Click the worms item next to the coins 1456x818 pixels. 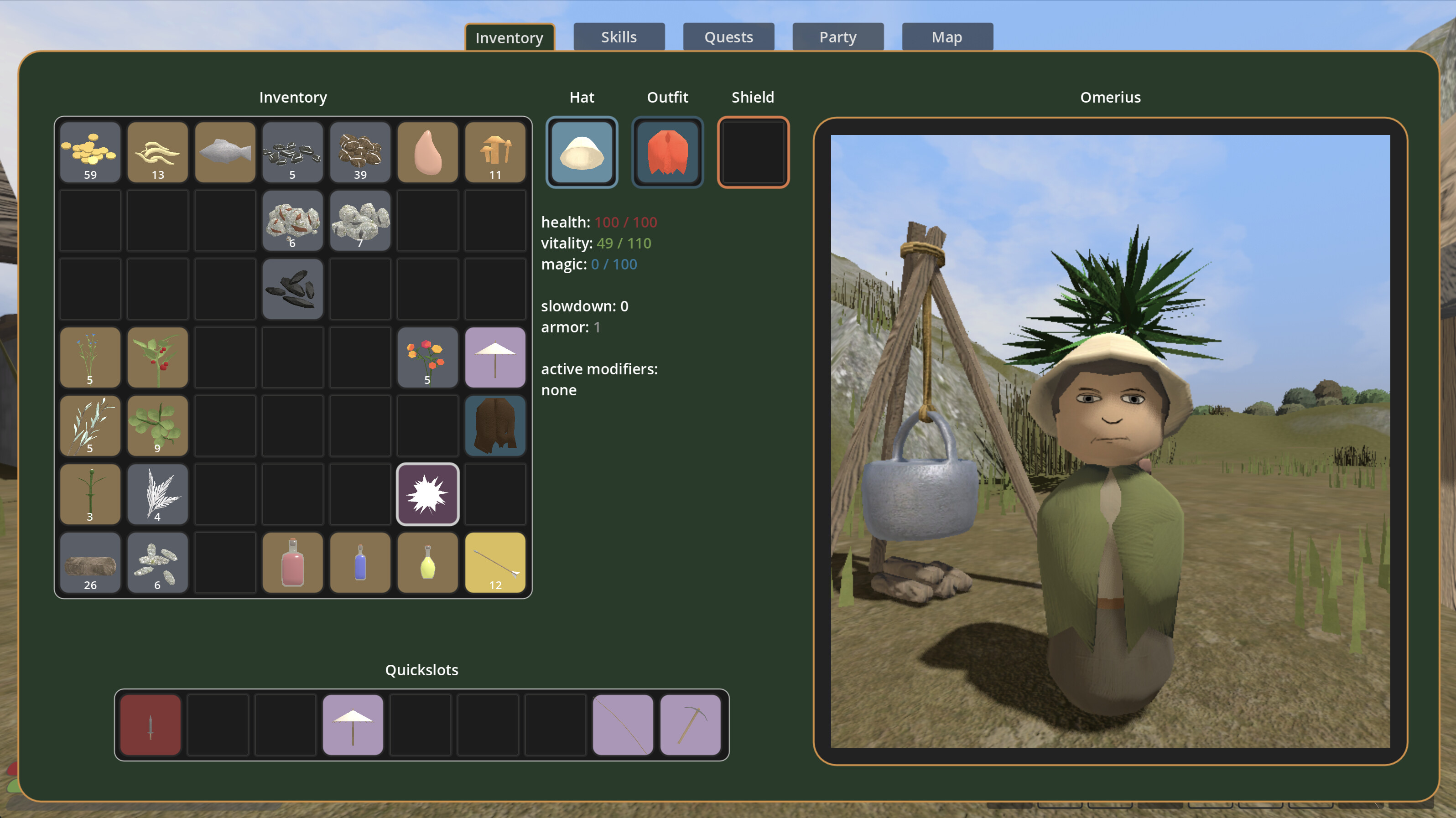(x=157, y=153)
